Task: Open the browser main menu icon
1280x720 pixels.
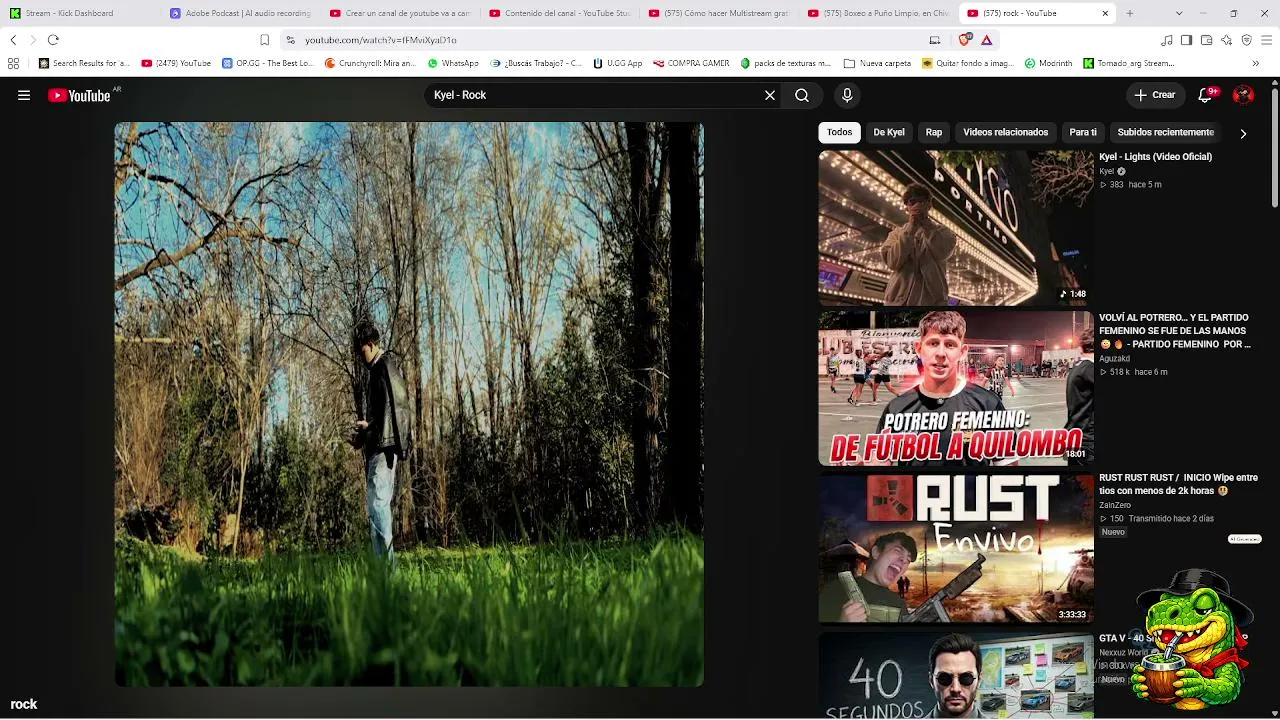Action: (1266, 40)
